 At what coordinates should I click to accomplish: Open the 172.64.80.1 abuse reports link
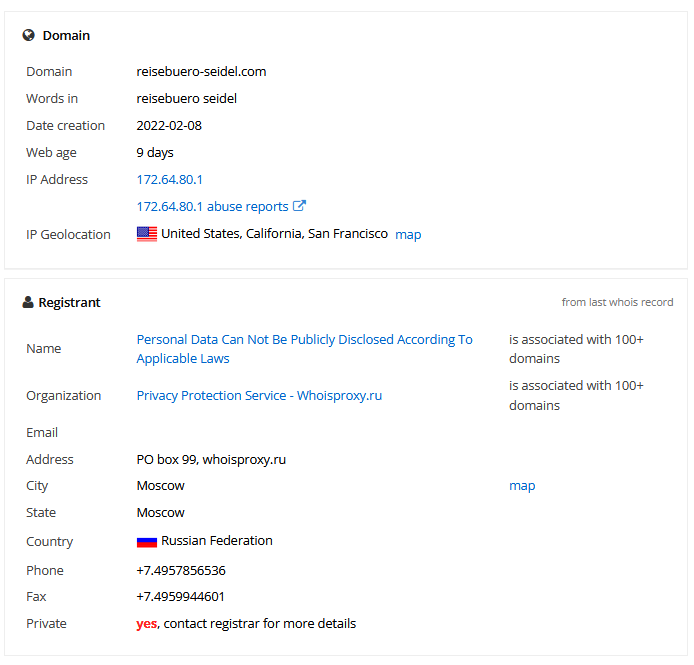pos(212,207)
